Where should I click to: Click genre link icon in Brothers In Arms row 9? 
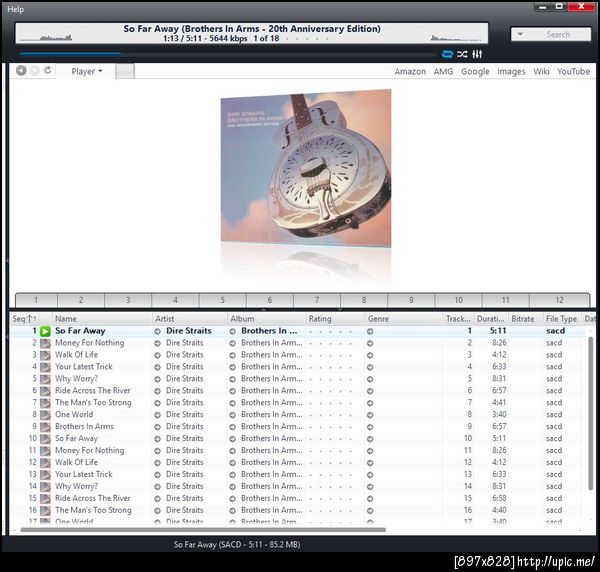[370, 427]
